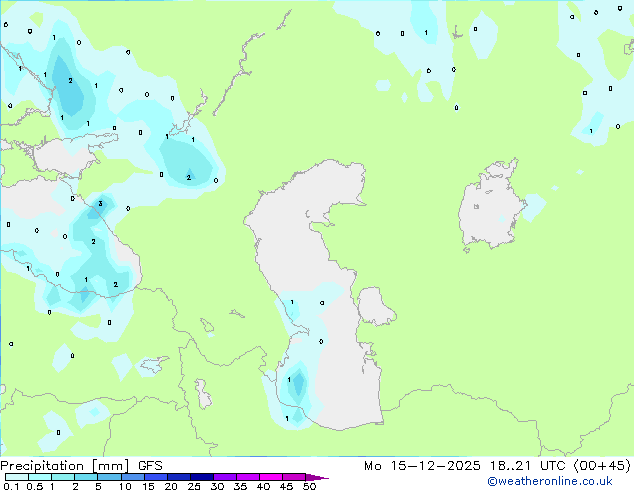Select the 40–45 mm magenta swatch
This screenshot has height=490, width=634.
point(271,477)
